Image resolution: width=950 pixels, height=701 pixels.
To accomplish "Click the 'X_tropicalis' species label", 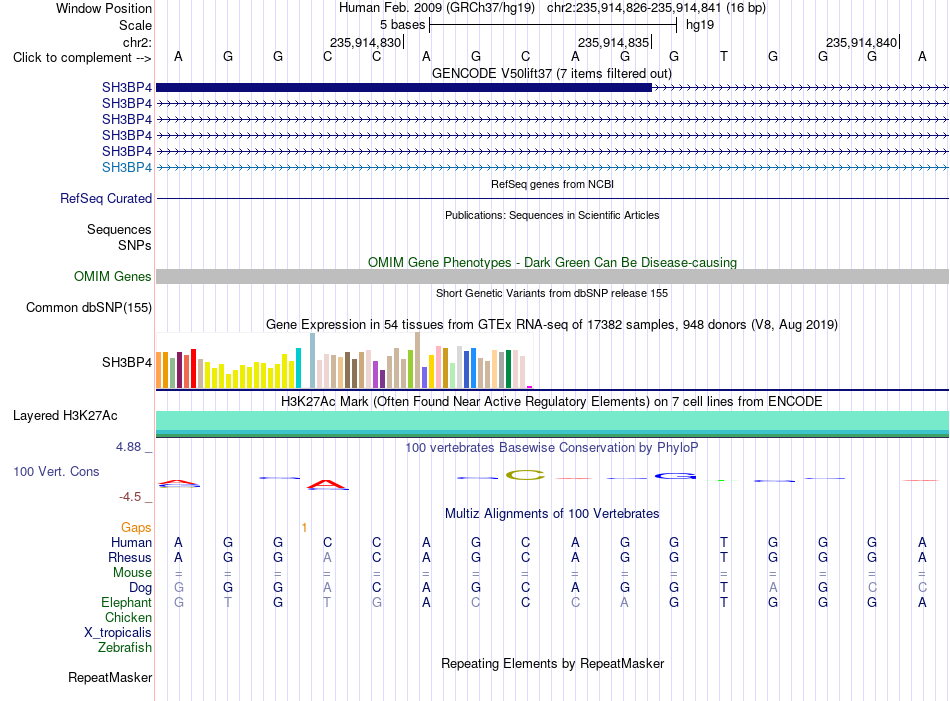I will click(118, 633).
